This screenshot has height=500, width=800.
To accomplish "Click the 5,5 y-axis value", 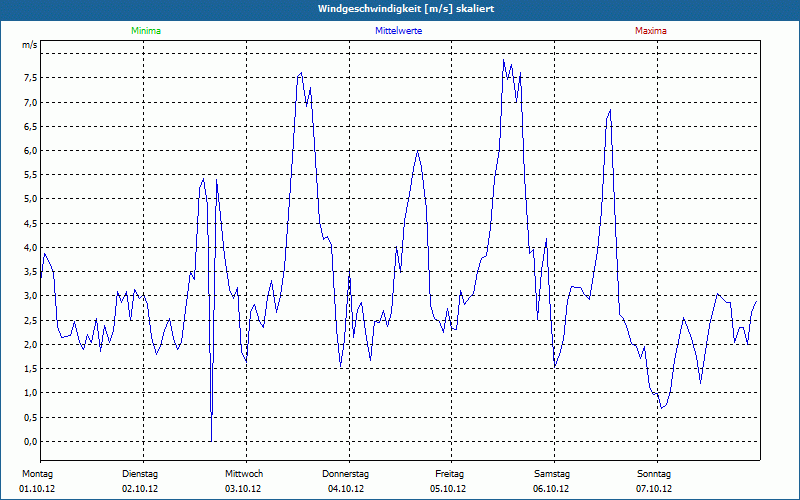I will click(x=30, y=174).
